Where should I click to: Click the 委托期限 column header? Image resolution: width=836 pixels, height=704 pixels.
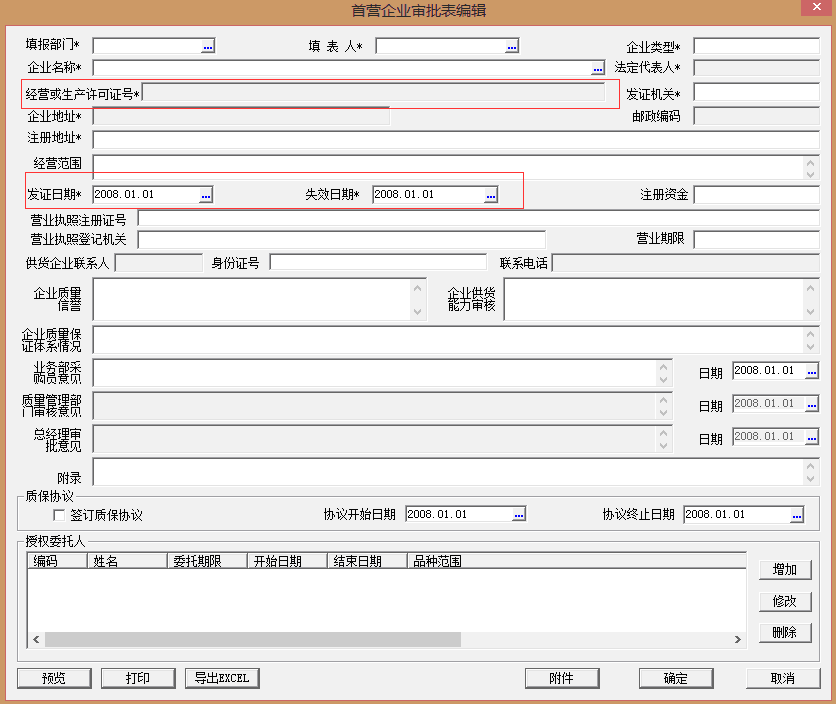pyautogui.click(x=207, y=561)
